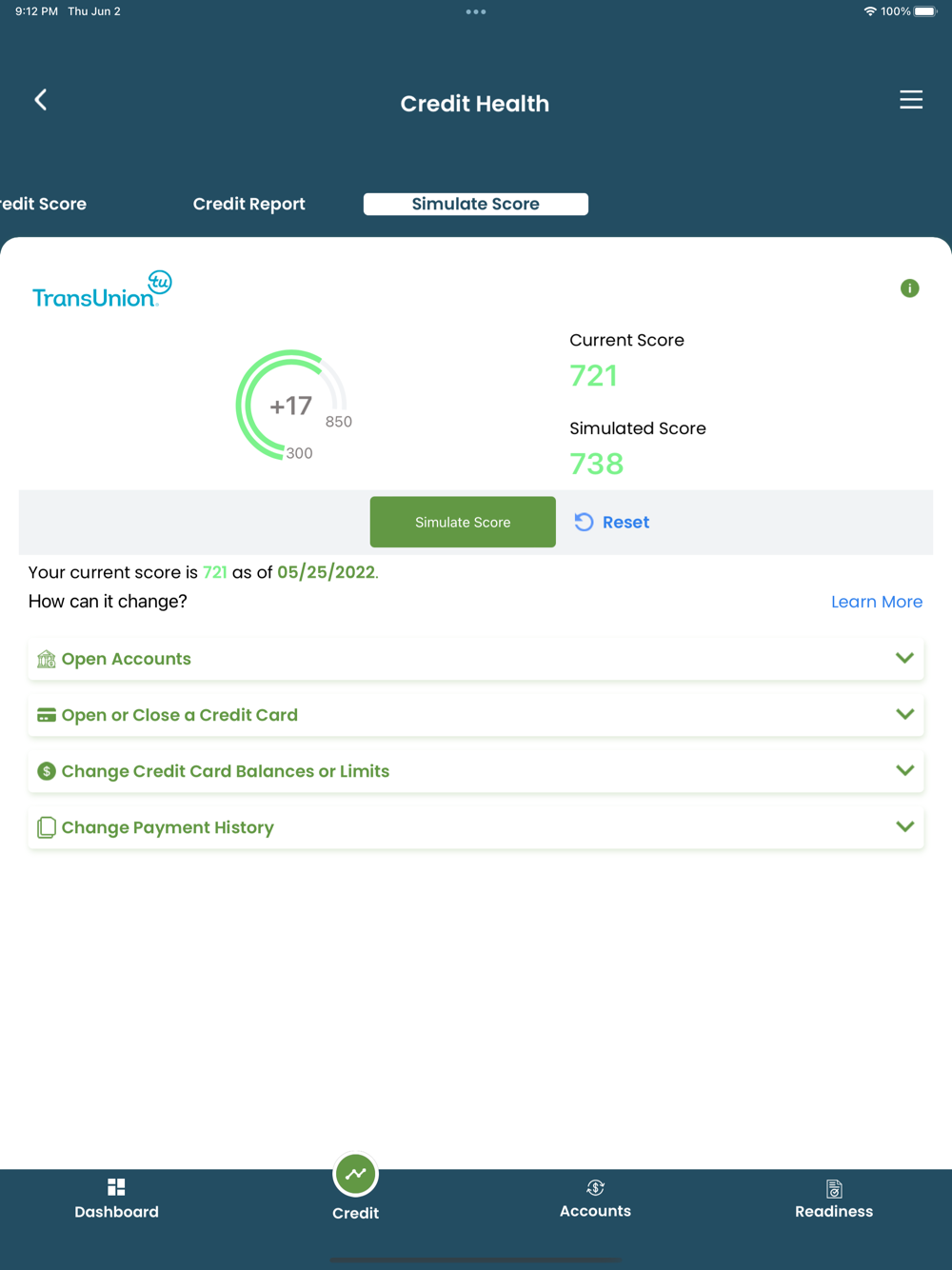
Task: Tap the Credit chart icon
Action: point(356,1174)
